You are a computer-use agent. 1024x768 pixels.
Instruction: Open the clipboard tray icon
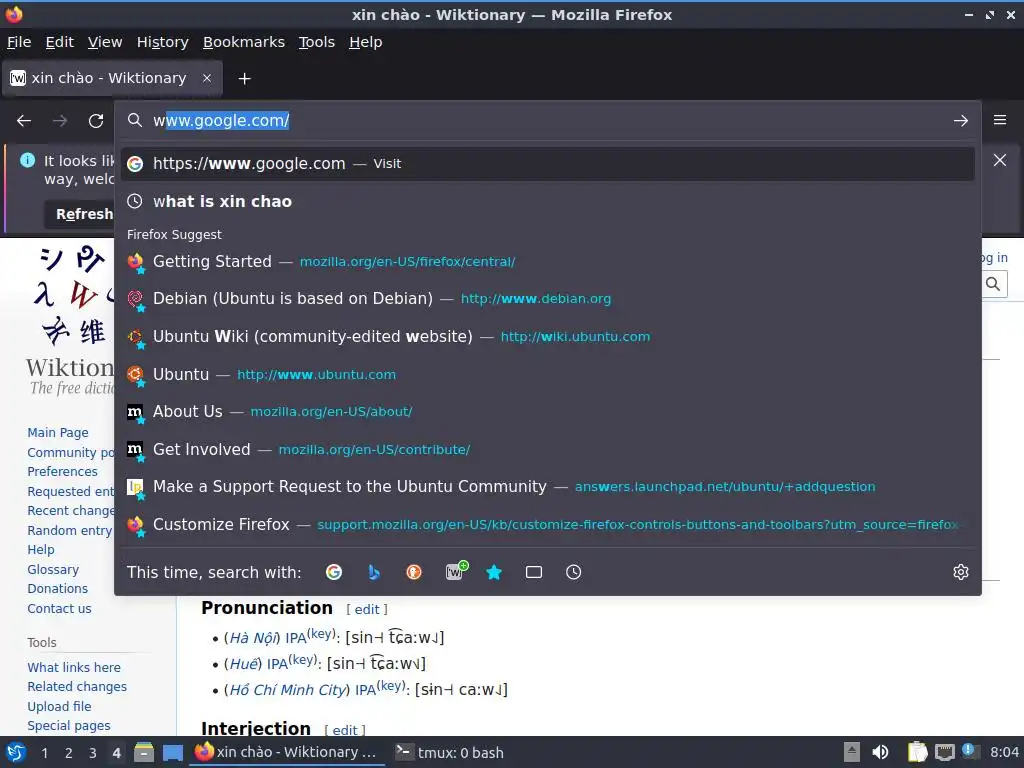coord(917,752)
